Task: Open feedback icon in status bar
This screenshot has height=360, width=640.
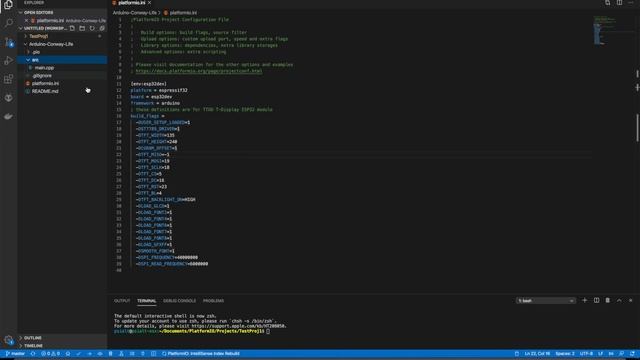Action: tap(622, 353)
